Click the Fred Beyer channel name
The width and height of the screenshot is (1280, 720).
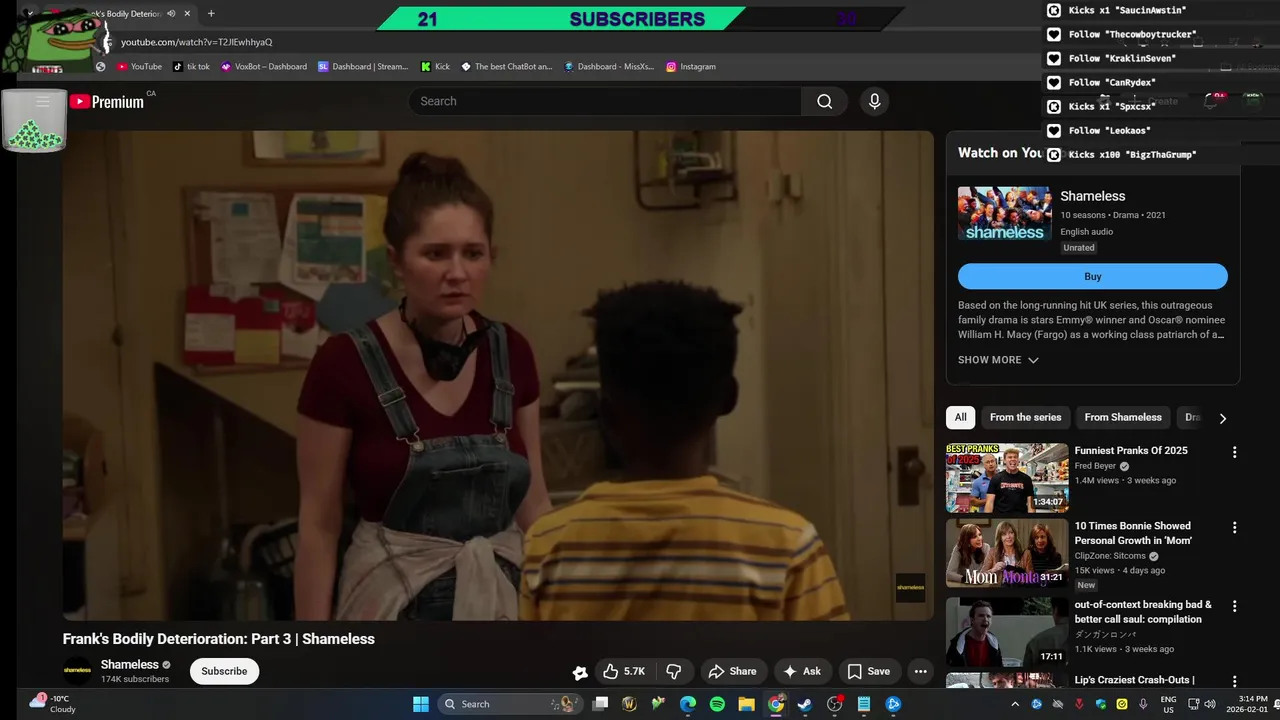pyautogui.click(x=1095, y=466)
